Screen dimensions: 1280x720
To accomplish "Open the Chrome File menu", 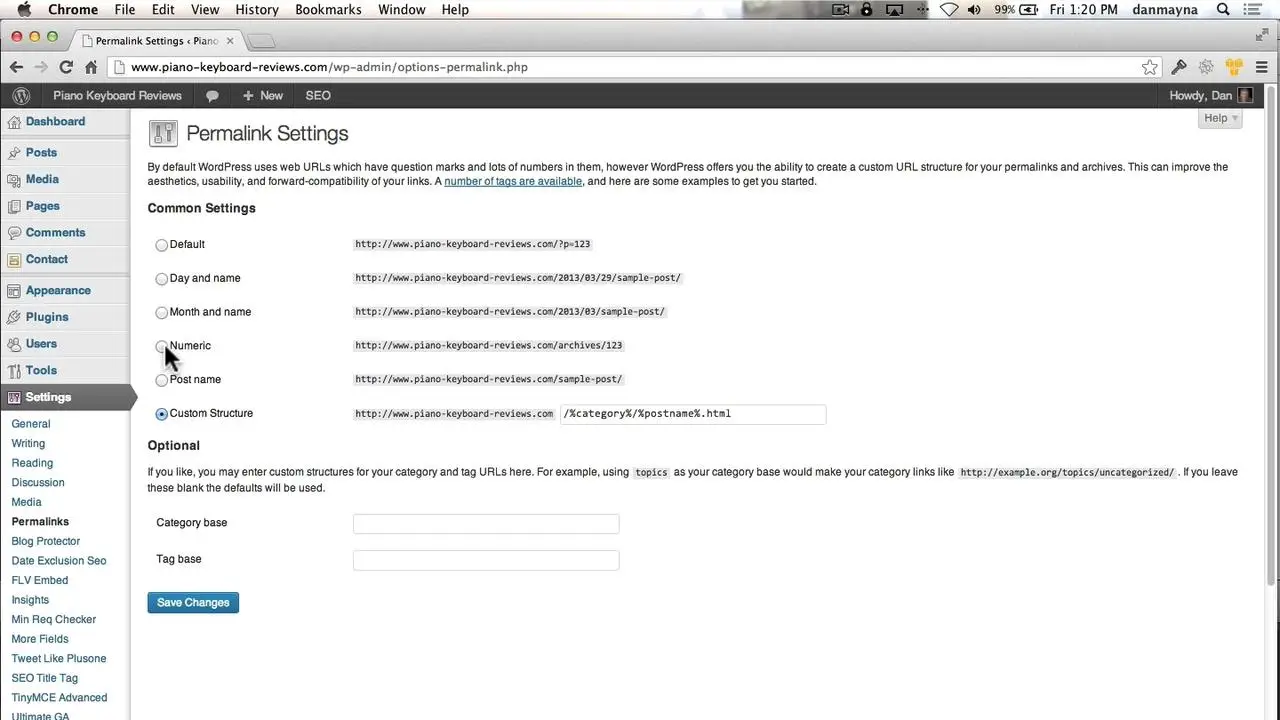I will click(x=125, y=10).
